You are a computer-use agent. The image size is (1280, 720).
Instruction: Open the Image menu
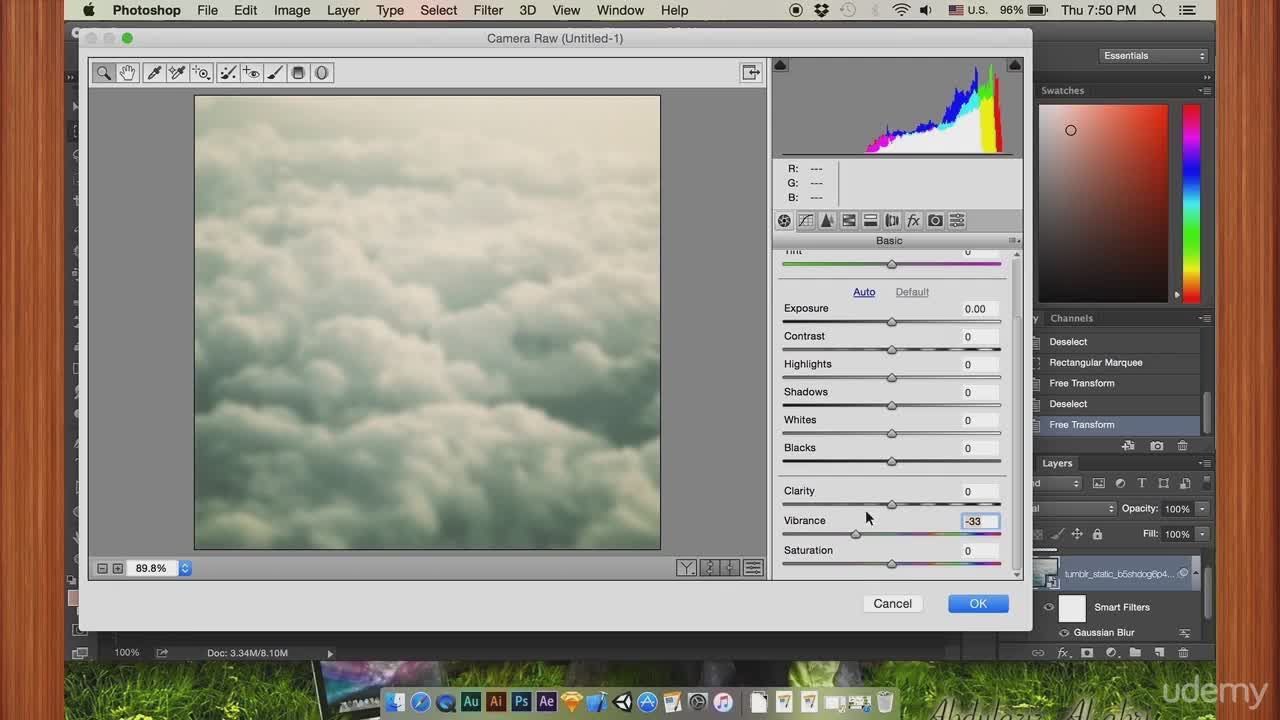pyautogui.click(x=292, y=10)
